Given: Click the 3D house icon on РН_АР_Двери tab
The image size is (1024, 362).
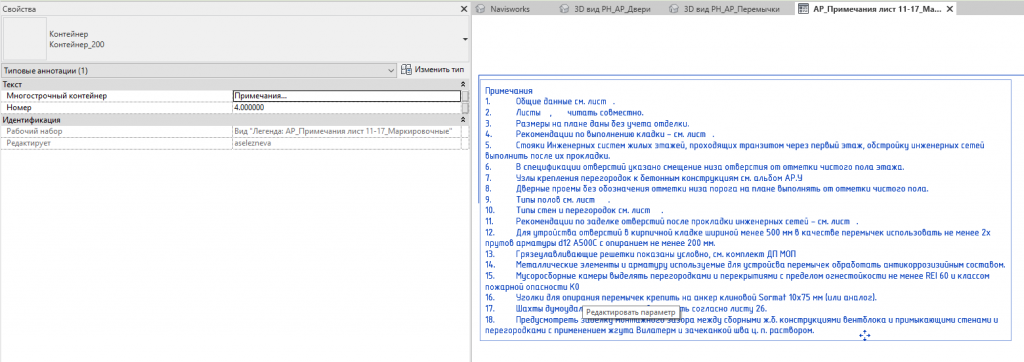Looking at the screenshot, I should tap(564, 9).
